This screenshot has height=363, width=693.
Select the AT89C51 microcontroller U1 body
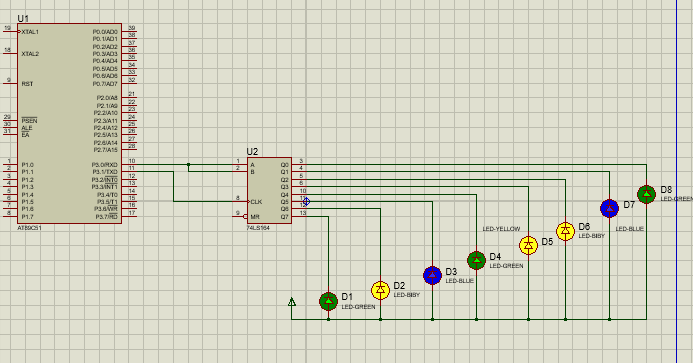point(69,123)
